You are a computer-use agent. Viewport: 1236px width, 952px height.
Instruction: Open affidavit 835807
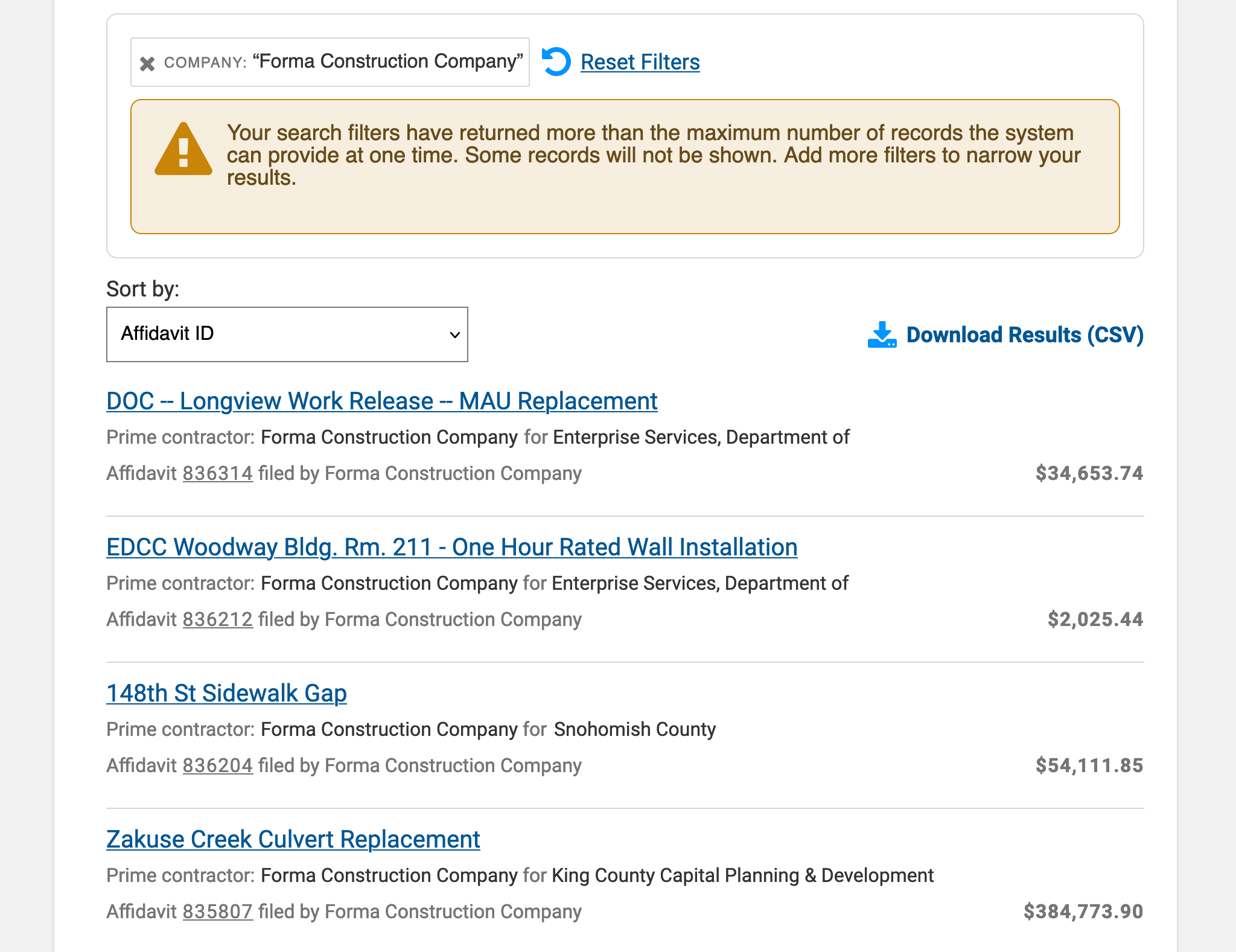[x=218, y=912]
